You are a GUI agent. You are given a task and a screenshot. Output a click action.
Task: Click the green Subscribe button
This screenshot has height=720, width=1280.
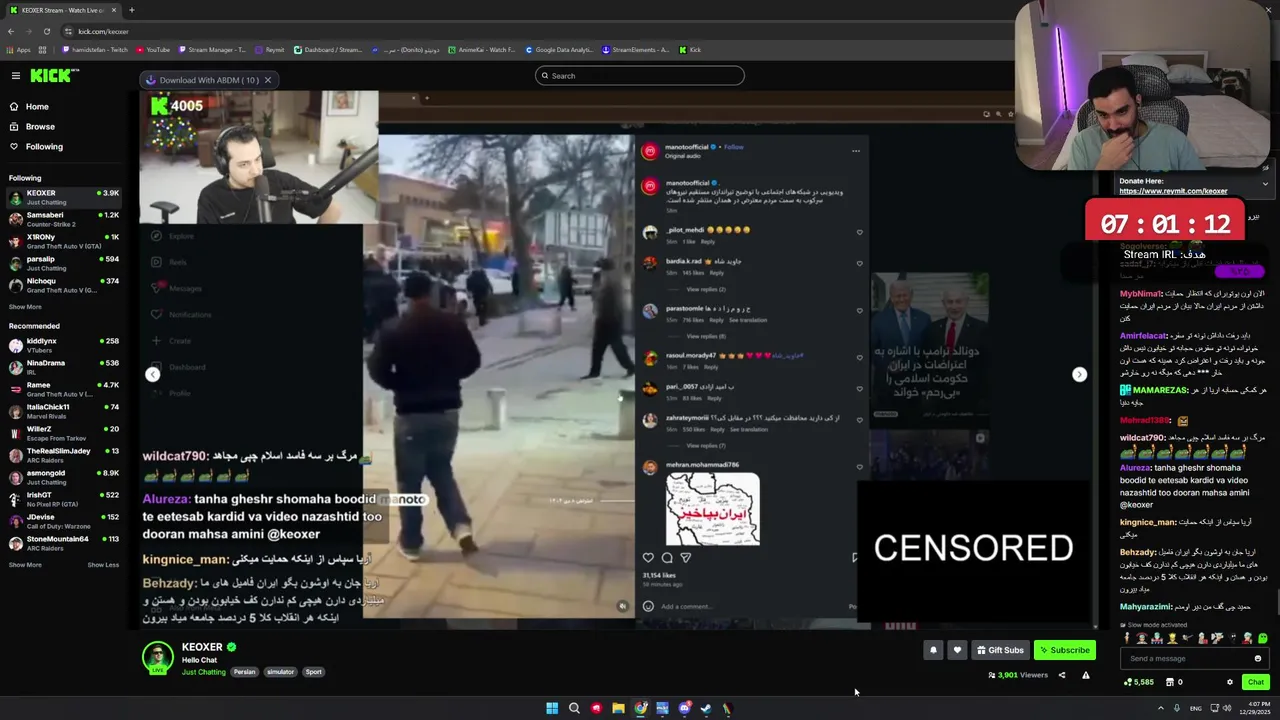tap(1065, 650)
